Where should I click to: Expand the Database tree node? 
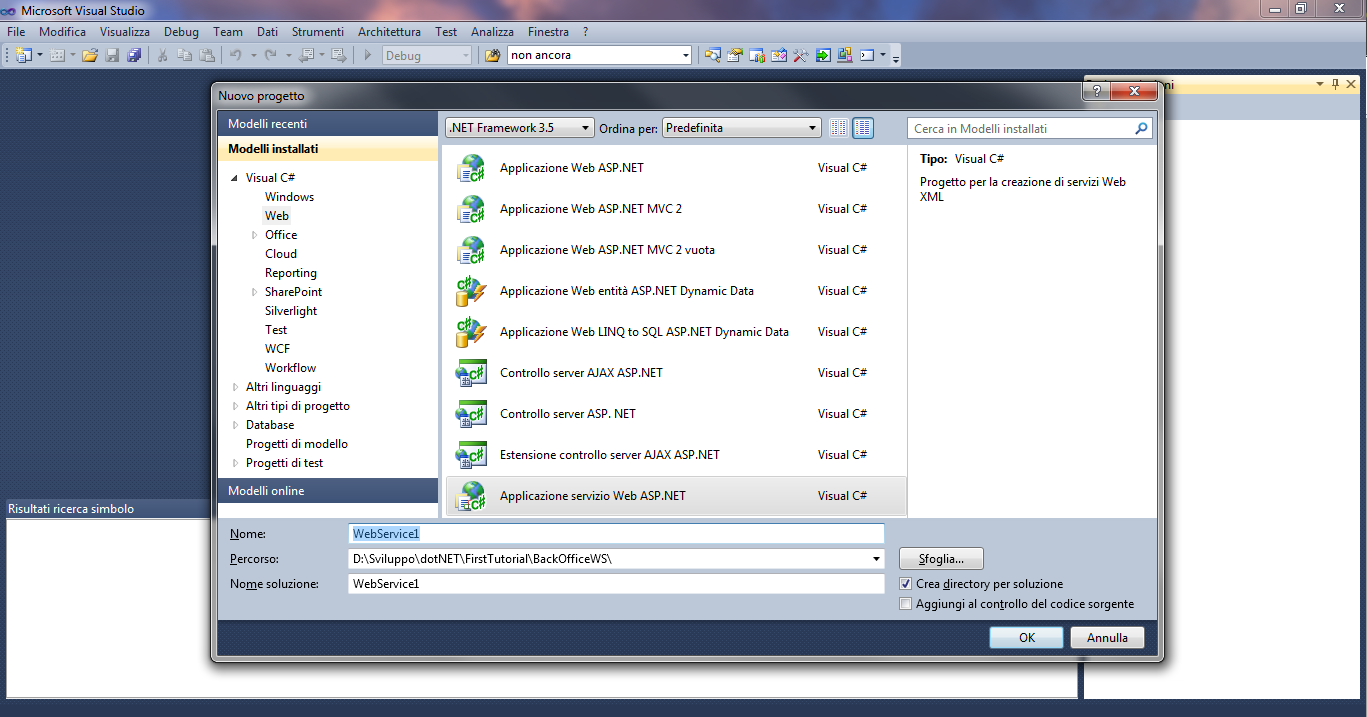(x=235, y=425)
